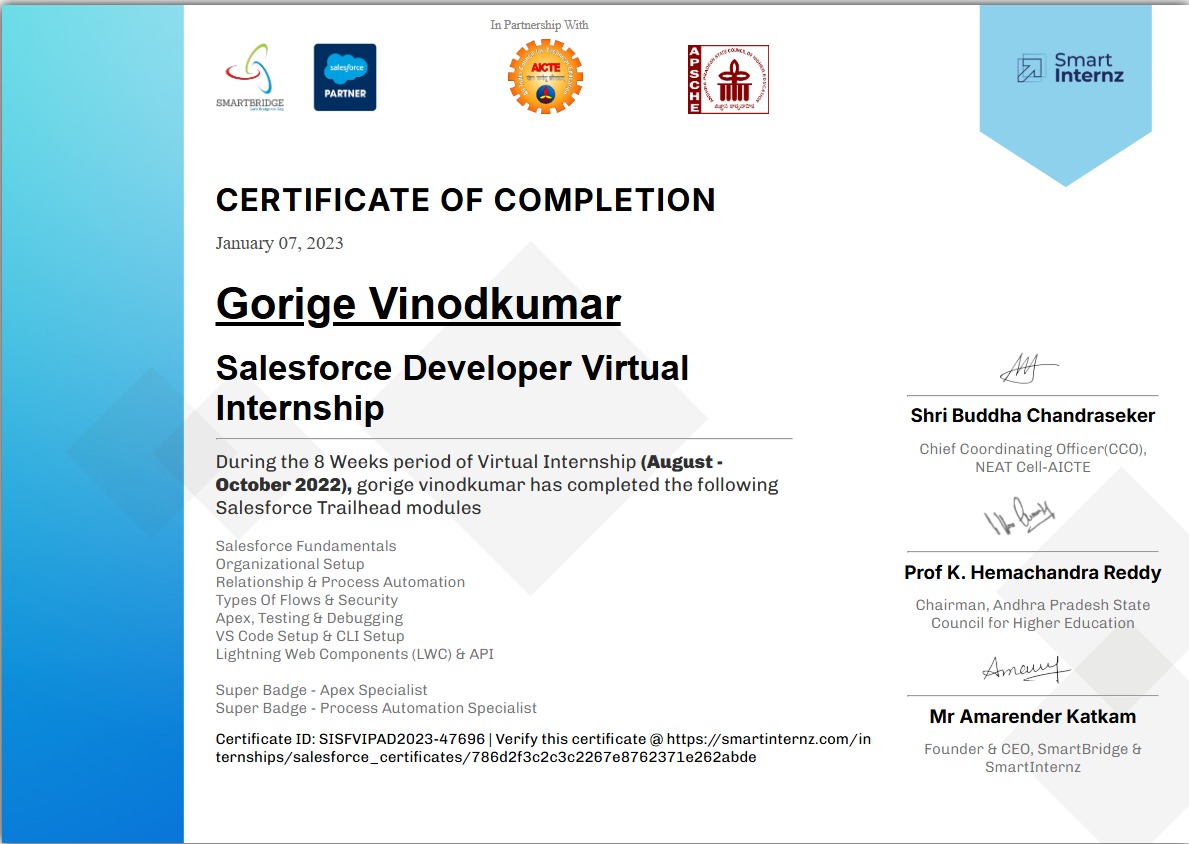Click the date January 07, 2023
The width and height of the screenshot is (1189, 844).
tap(279, 243)
